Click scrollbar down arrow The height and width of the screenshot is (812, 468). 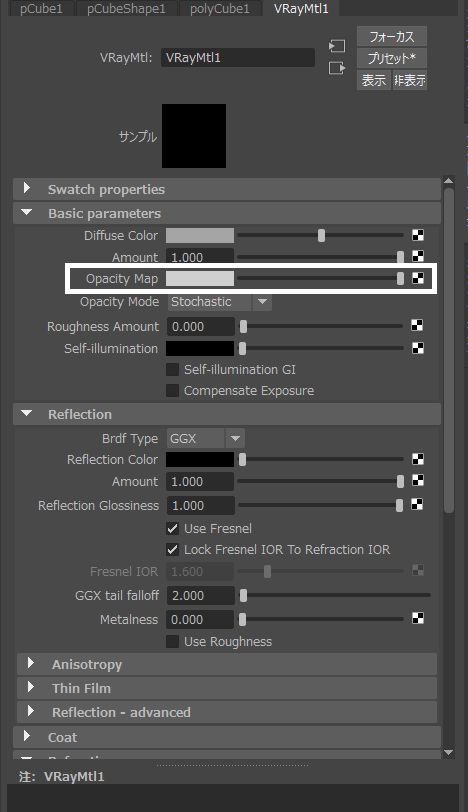pos(449,753)
